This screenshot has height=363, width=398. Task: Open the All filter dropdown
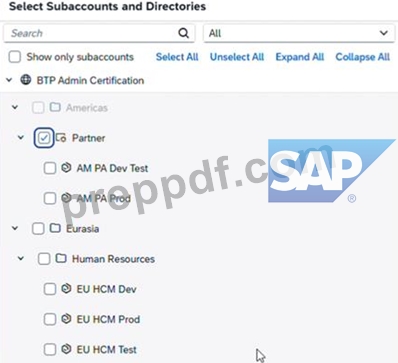[x=298, y=33]
